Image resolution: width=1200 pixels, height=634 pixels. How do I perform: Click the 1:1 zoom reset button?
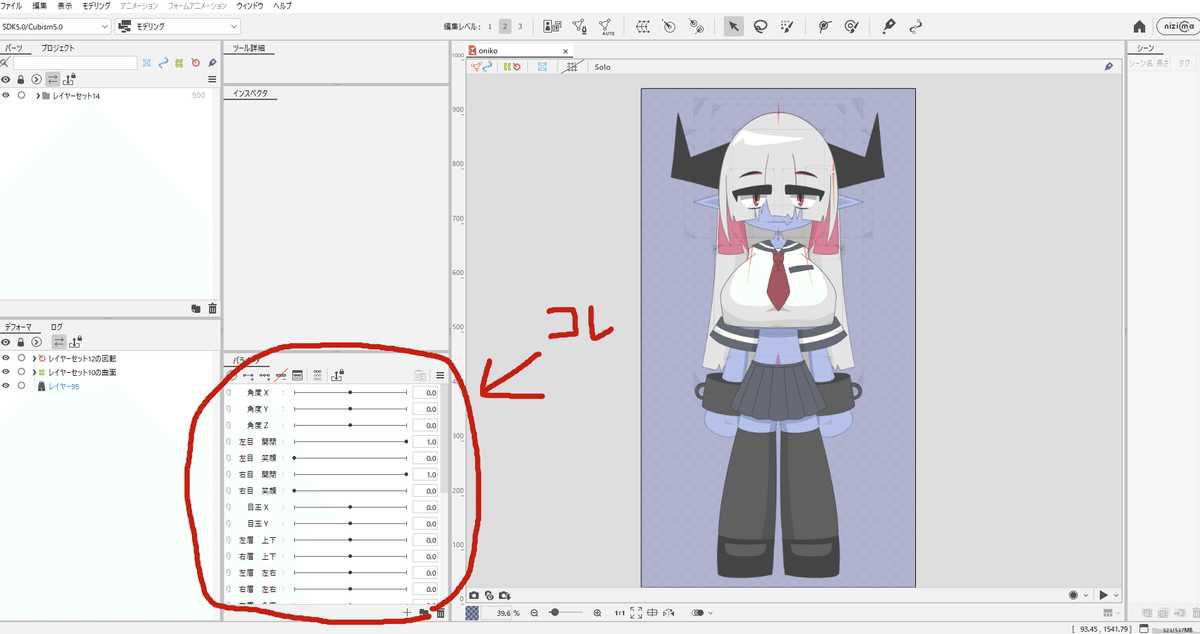[x=620, y=613]
